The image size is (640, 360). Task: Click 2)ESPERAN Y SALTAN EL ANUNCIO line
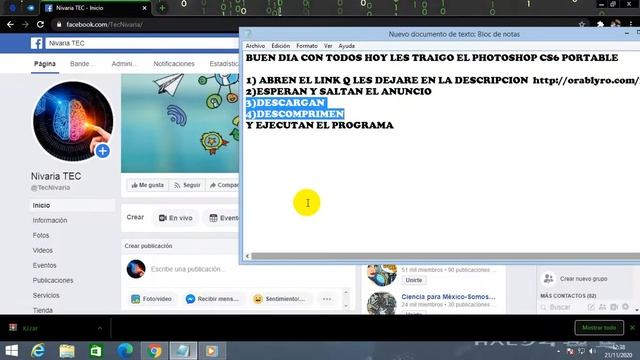tap(338, 91)
